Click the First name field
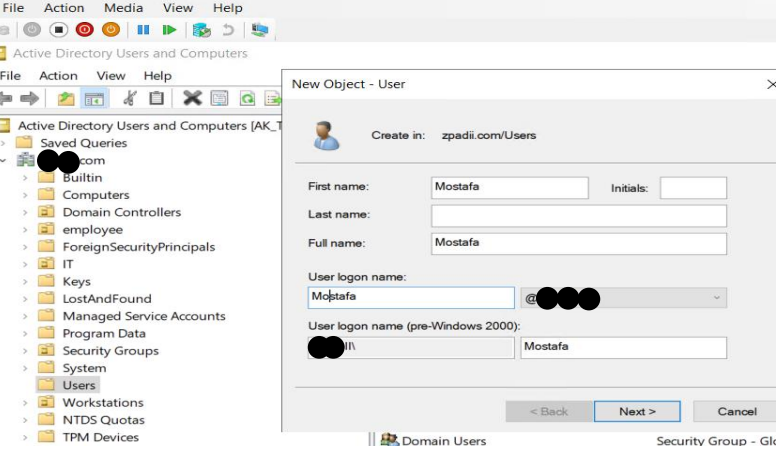The width and height of the screenshot is (779, 449). click(510, 188)
